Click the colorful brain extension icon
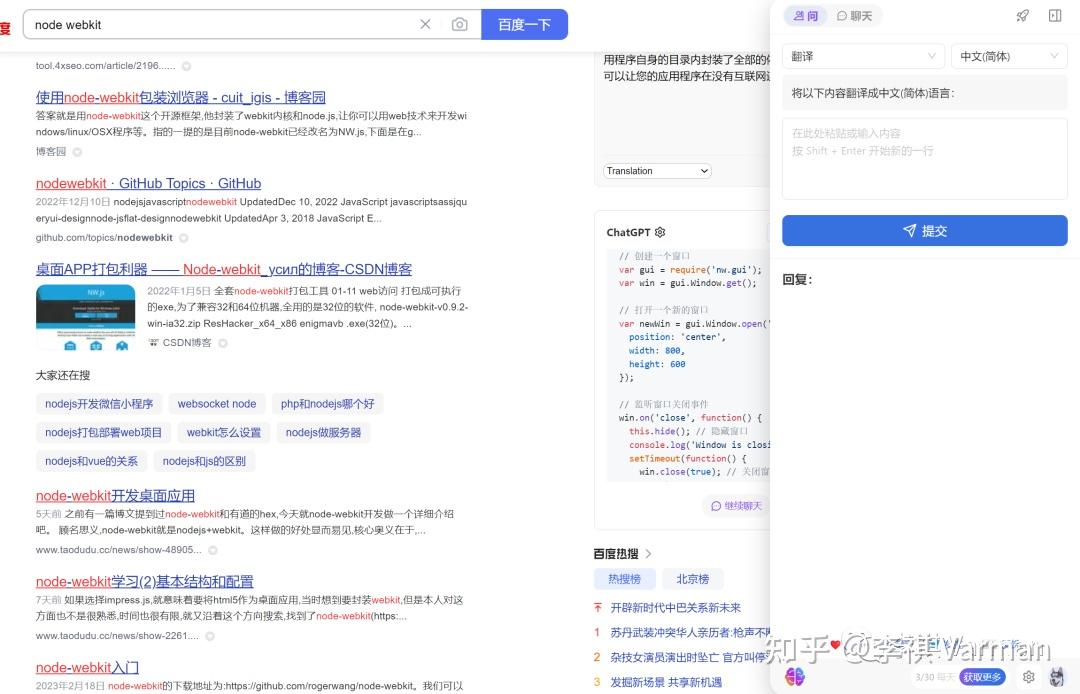 (795, 677)
